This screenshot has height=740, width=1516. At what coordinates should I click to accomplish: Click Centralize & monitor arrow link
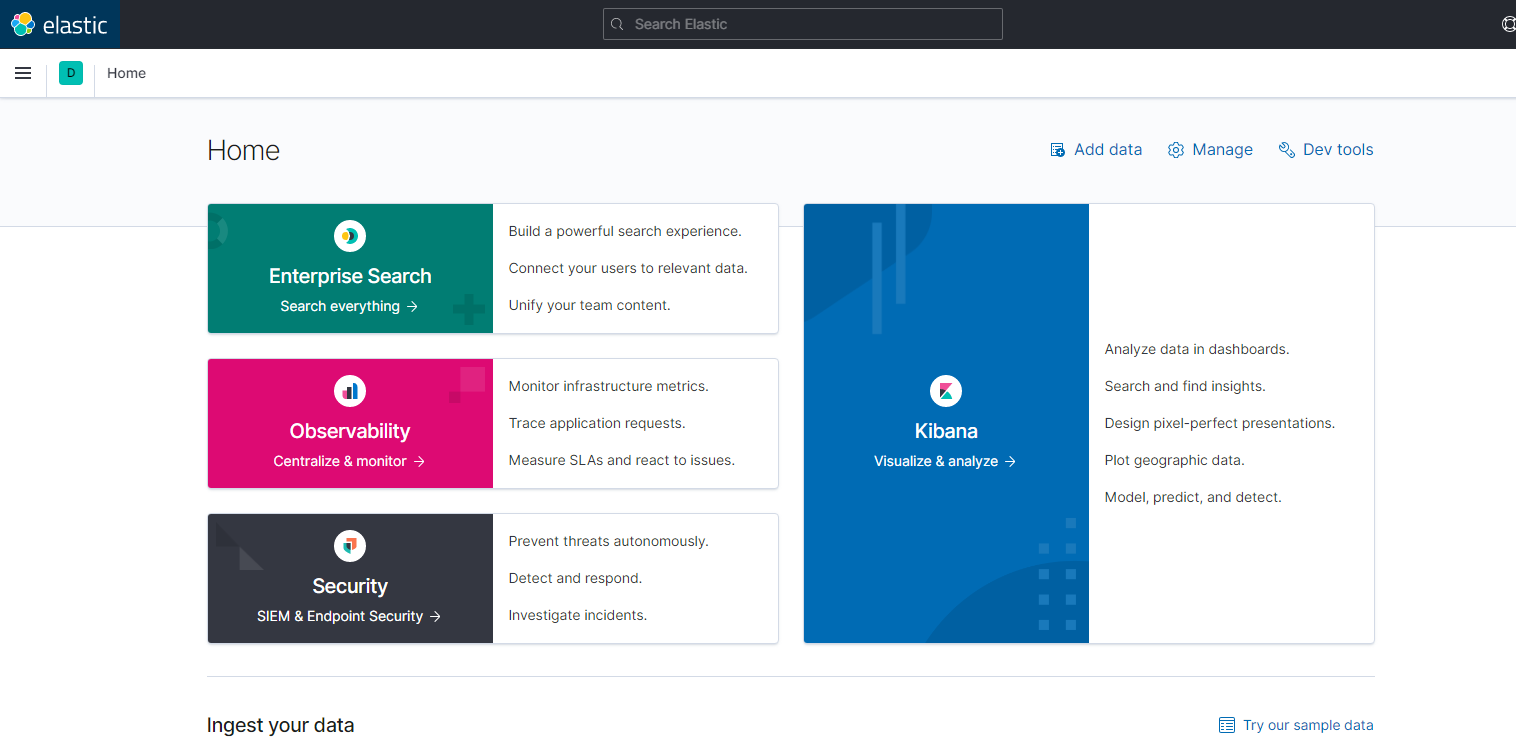pyautogui.click(x=349, y=461)
